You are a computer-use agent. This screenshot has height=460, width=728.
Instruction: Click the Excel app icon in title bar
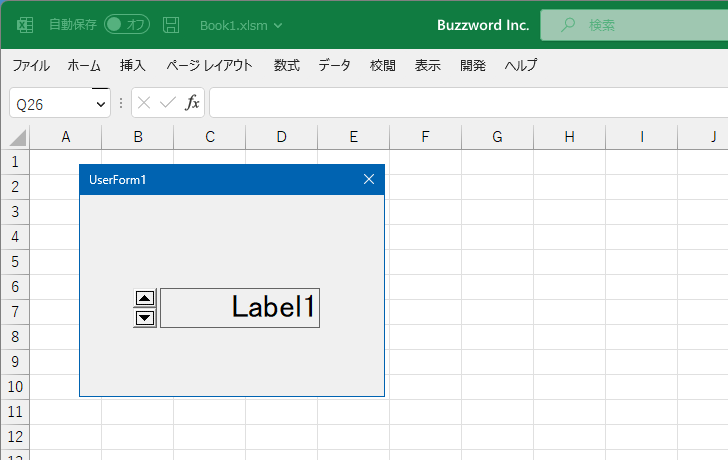pos(25,25)
